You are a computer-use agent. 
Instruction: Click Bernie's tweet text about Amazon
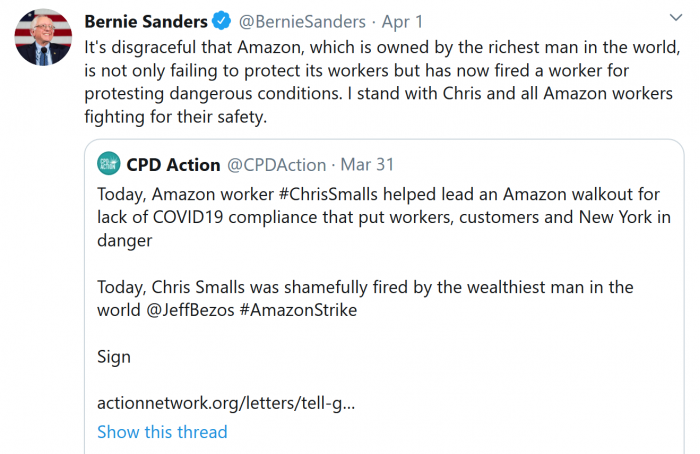[x=380, y=70]
